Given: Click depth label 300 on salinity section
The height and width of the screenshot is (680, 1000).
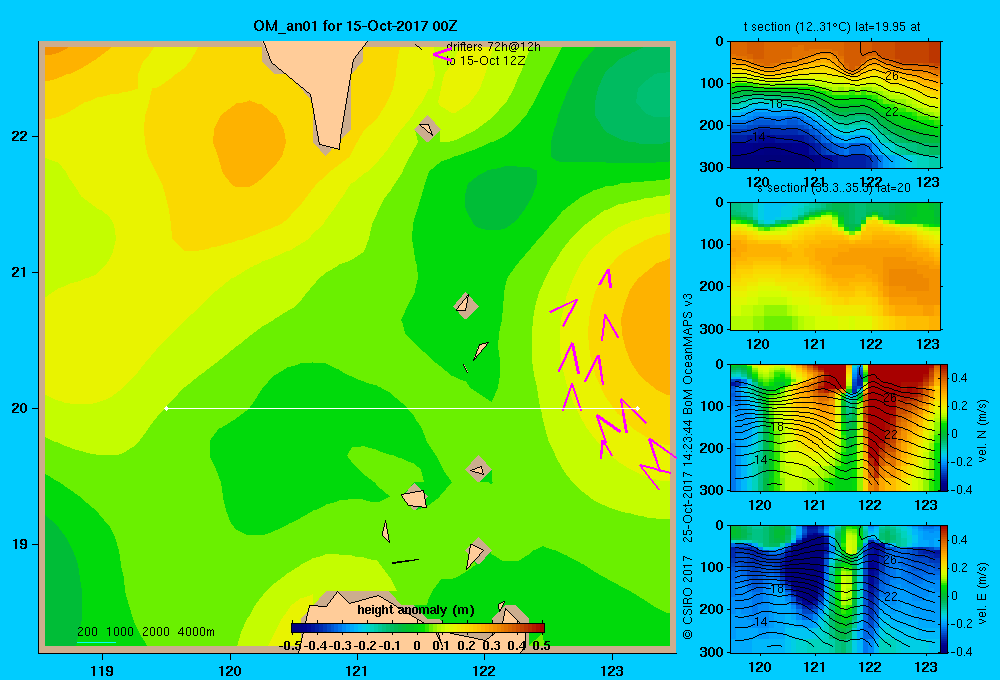Looking at the screenshot, I should pos(712,329).
